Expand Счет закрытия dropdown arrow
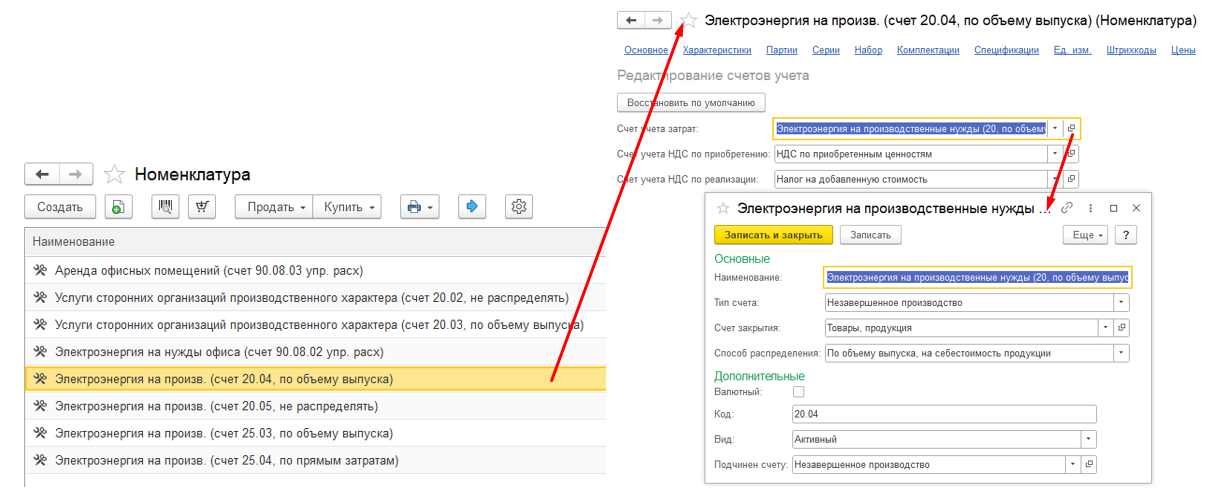 1105,327
